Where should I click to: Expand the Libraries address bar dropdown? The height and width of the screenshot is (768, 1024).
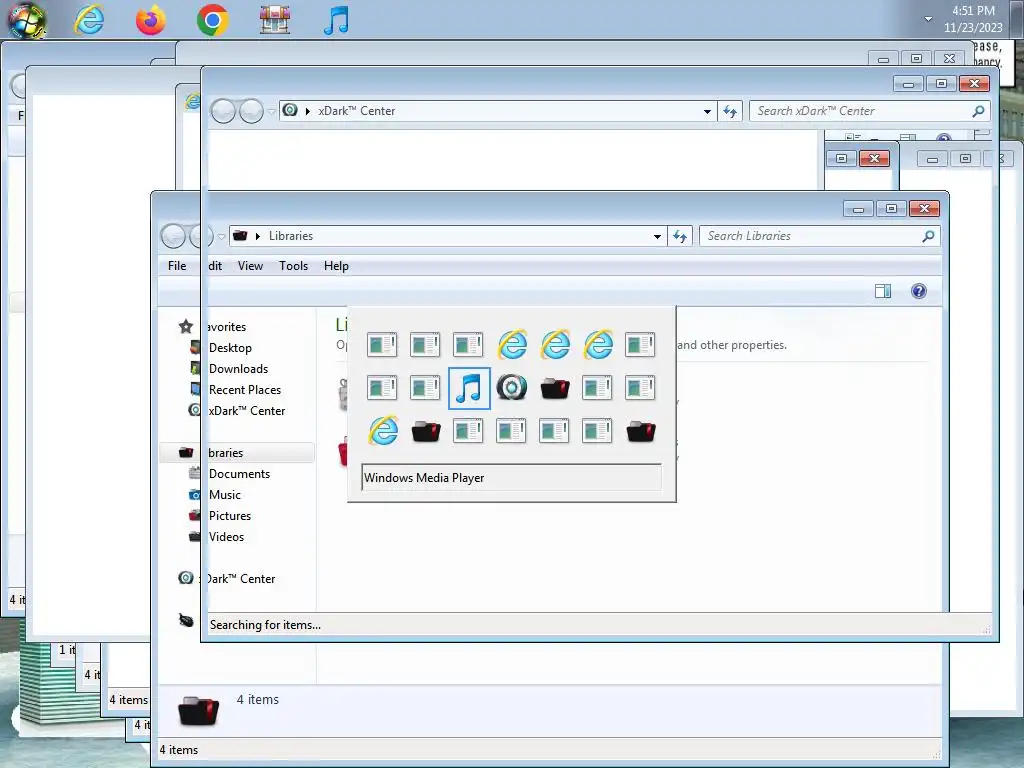pos(657,236)
